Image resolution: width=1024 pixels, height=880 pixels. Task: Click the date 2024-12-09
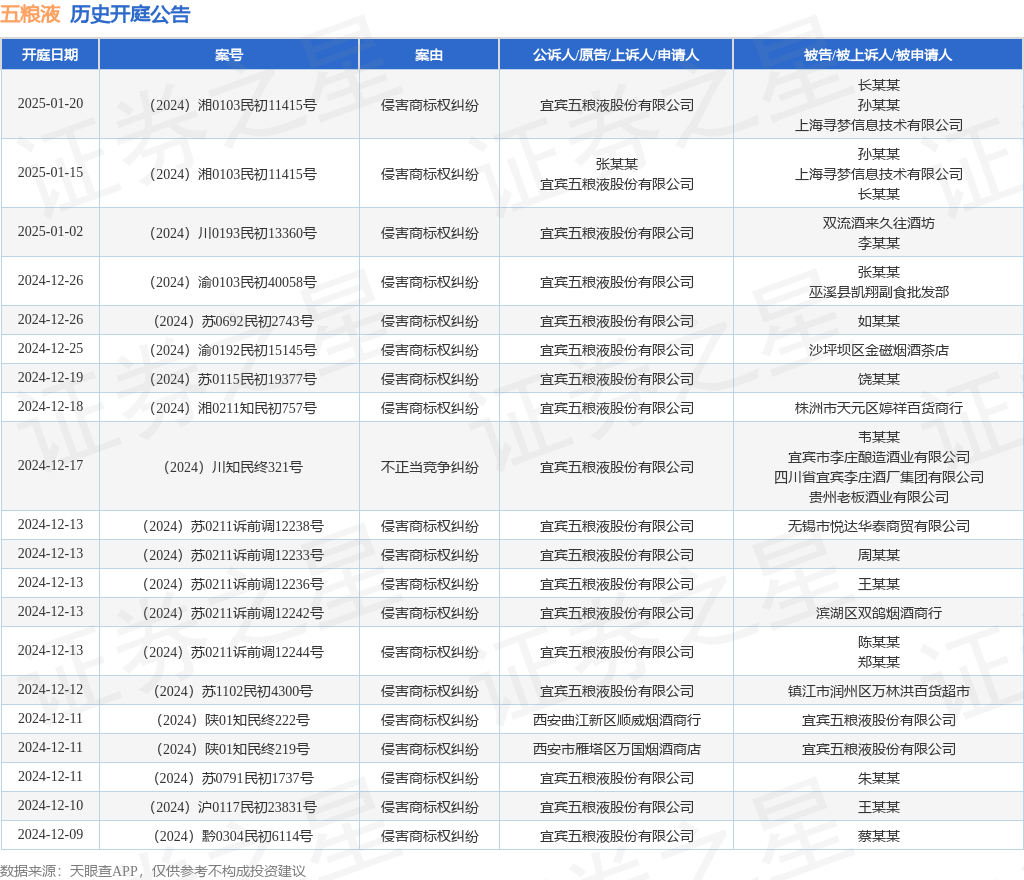pyautogui.click(x=50, y=834)
